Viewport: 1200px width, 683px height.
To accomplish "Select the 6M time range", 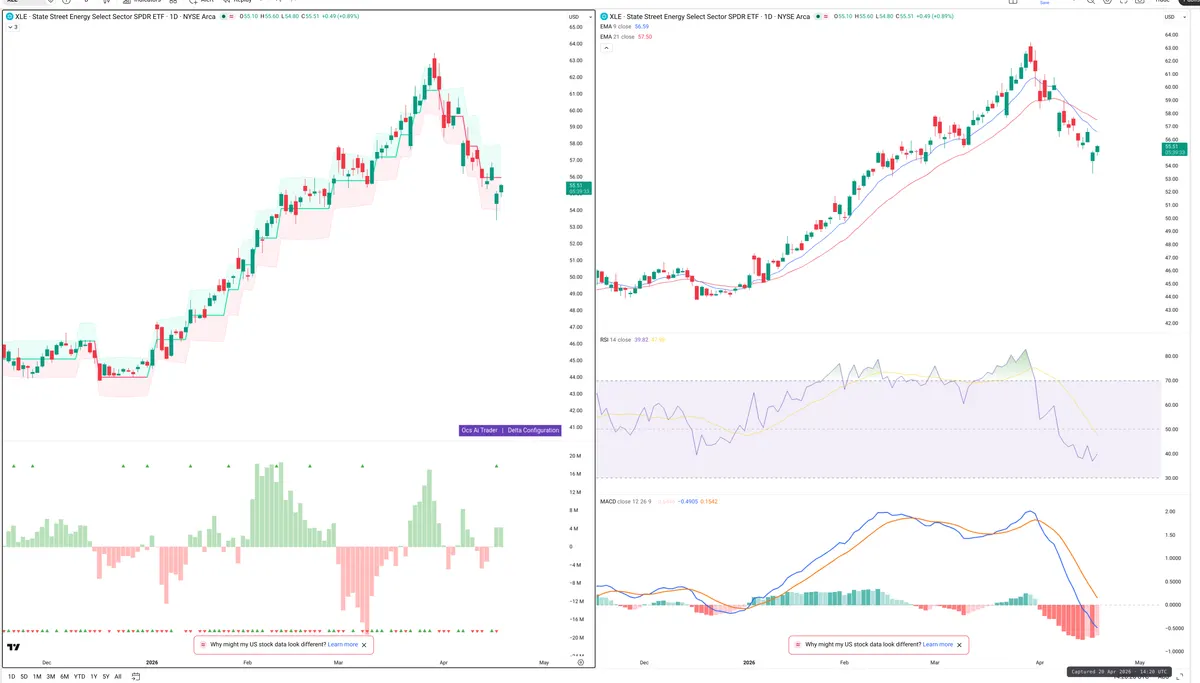I will 64,677.
